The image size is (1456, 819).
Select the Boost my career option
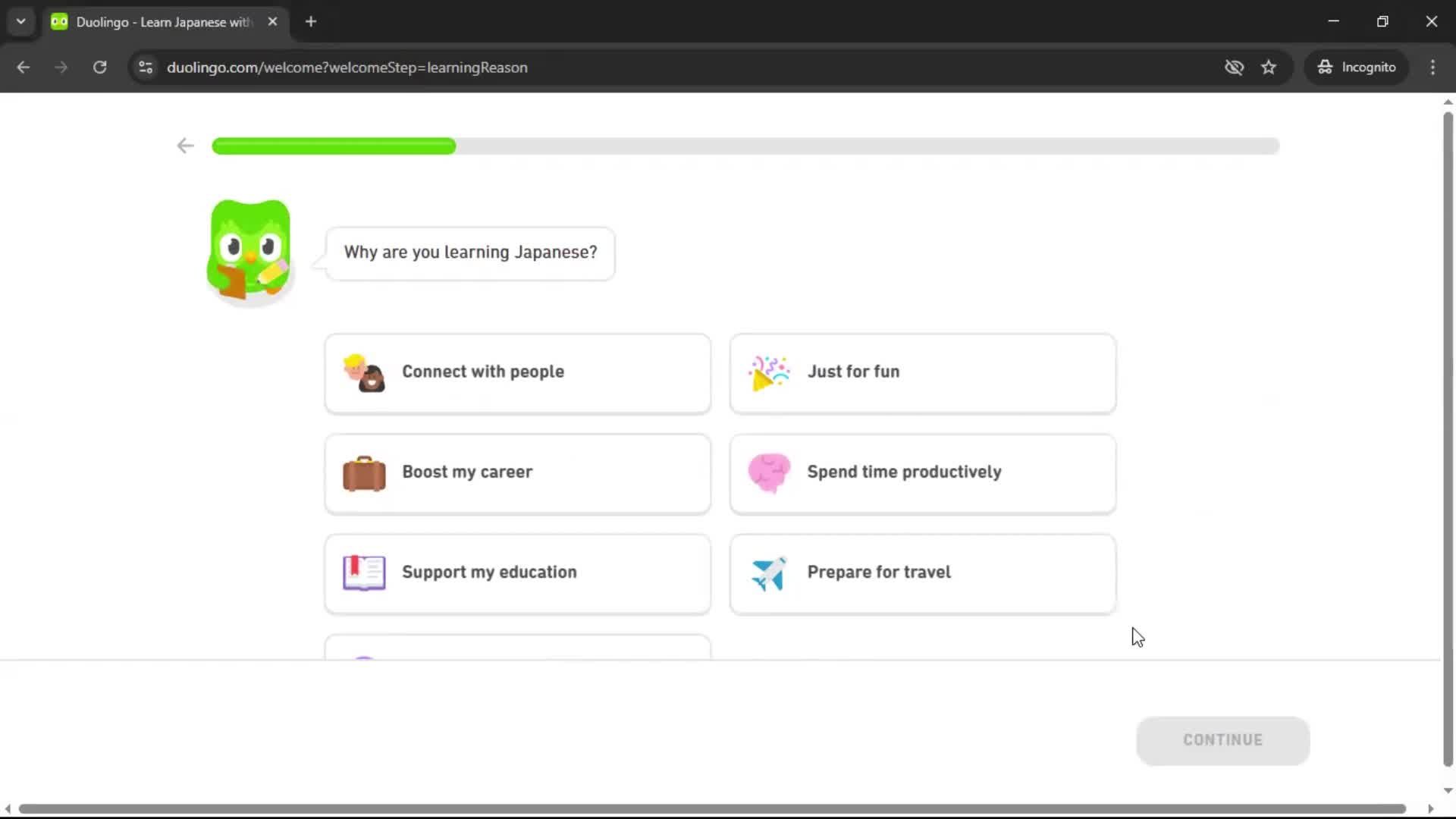click(x=518, y=473)
